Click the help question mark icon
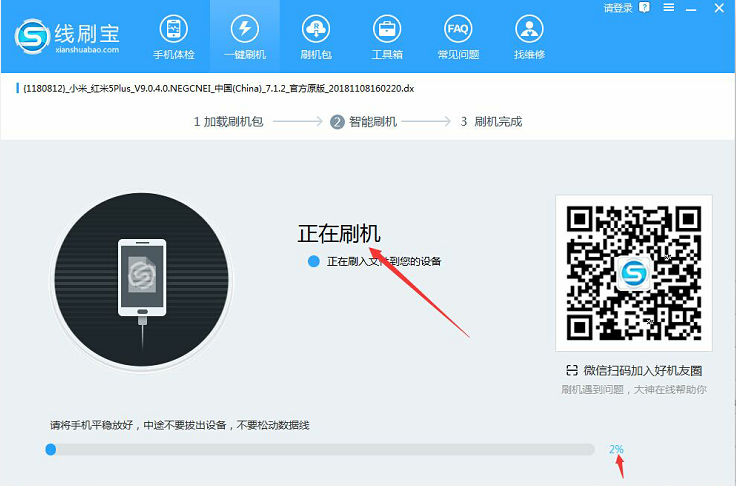 coord(644,9)
